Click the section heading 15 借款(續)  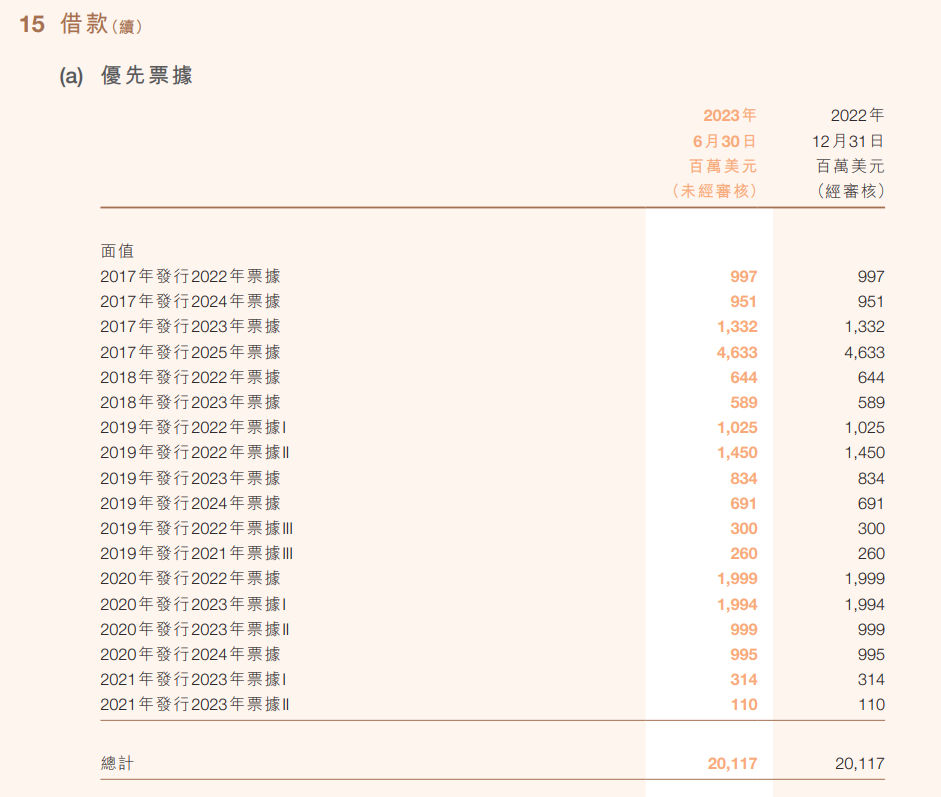coord(80,25)
